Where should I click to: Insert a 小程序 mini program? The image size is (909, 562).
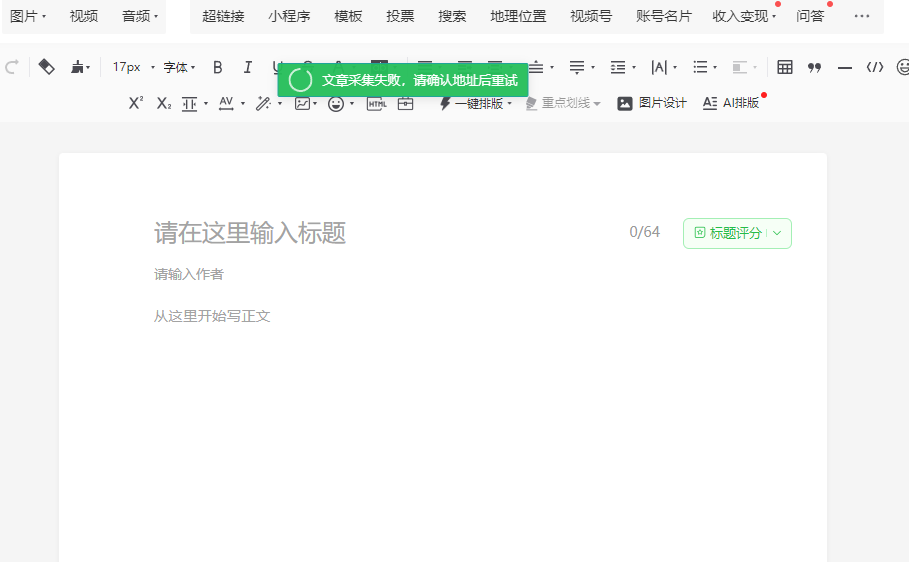(289, 16)
